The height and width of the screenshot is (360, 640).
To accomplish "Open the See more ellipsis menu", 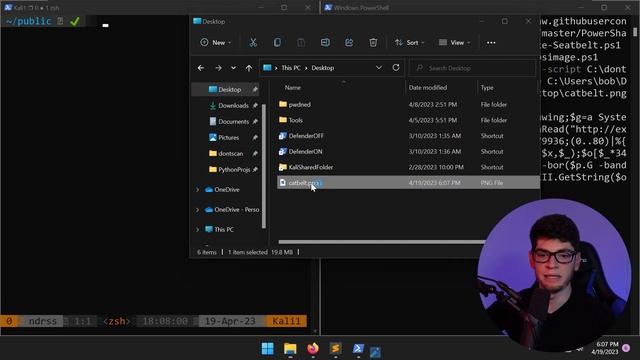I will (x=491, y=42).
